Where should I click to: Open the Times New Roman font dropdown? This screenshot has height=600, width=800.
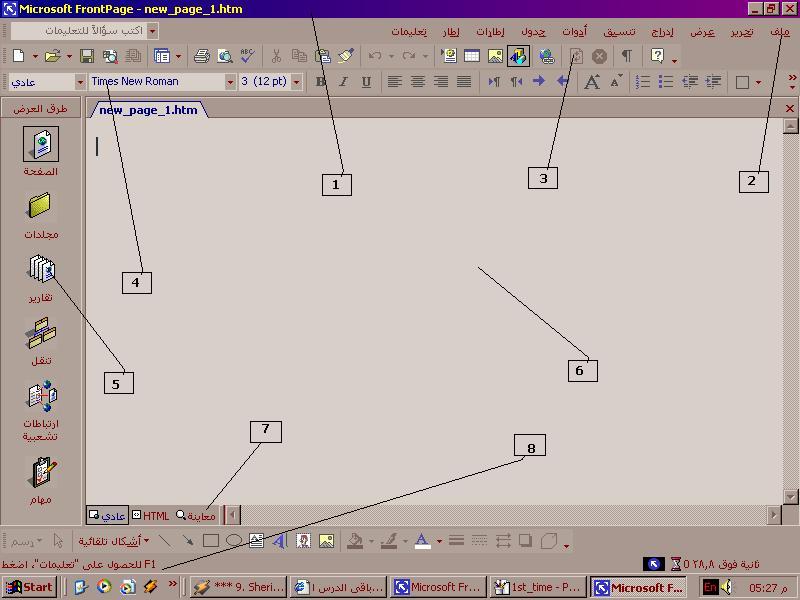pos(230,82)
